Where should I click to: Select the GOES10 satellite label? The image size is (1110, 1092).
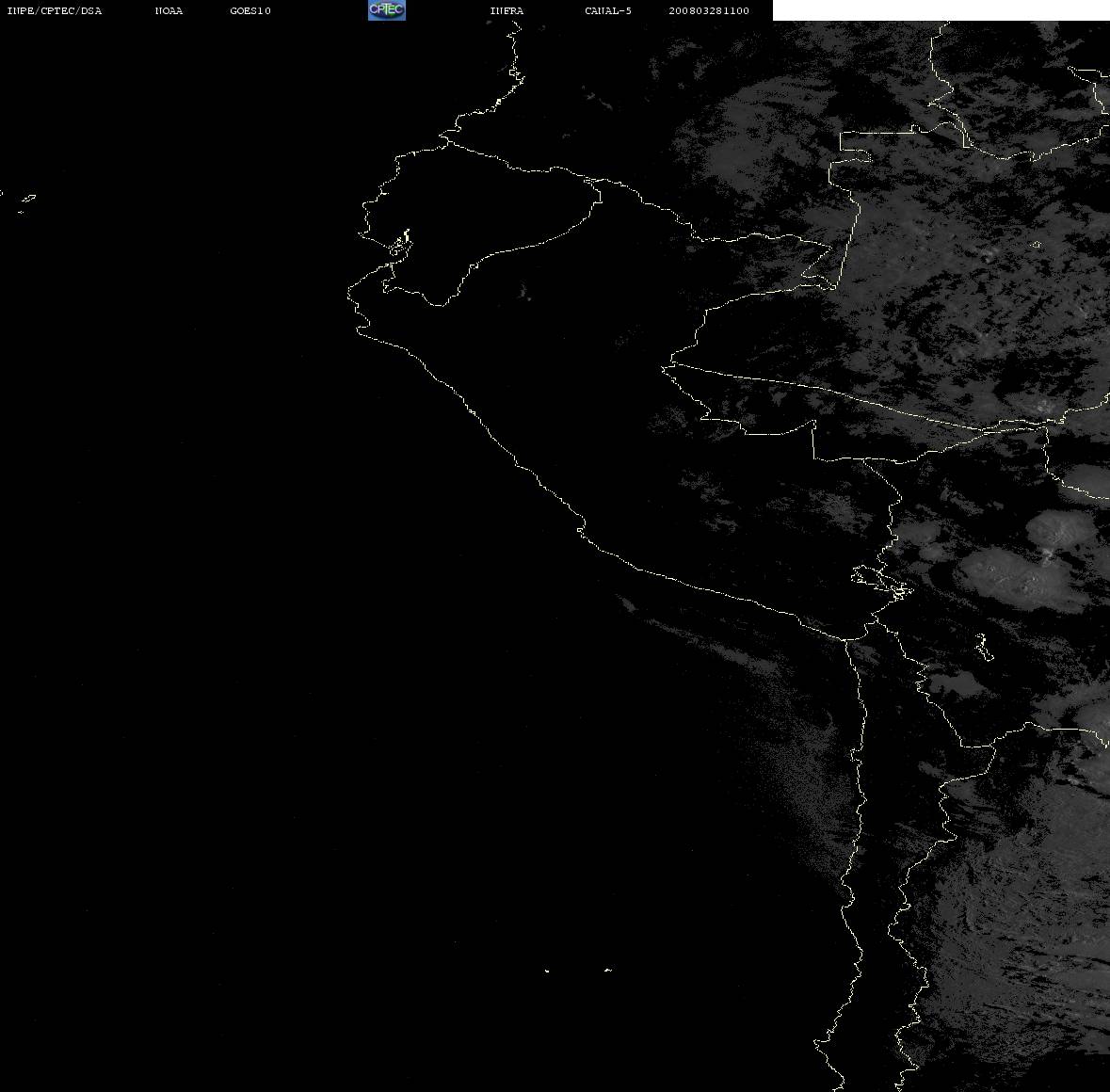pyautogui.click(x=250, y=10)
